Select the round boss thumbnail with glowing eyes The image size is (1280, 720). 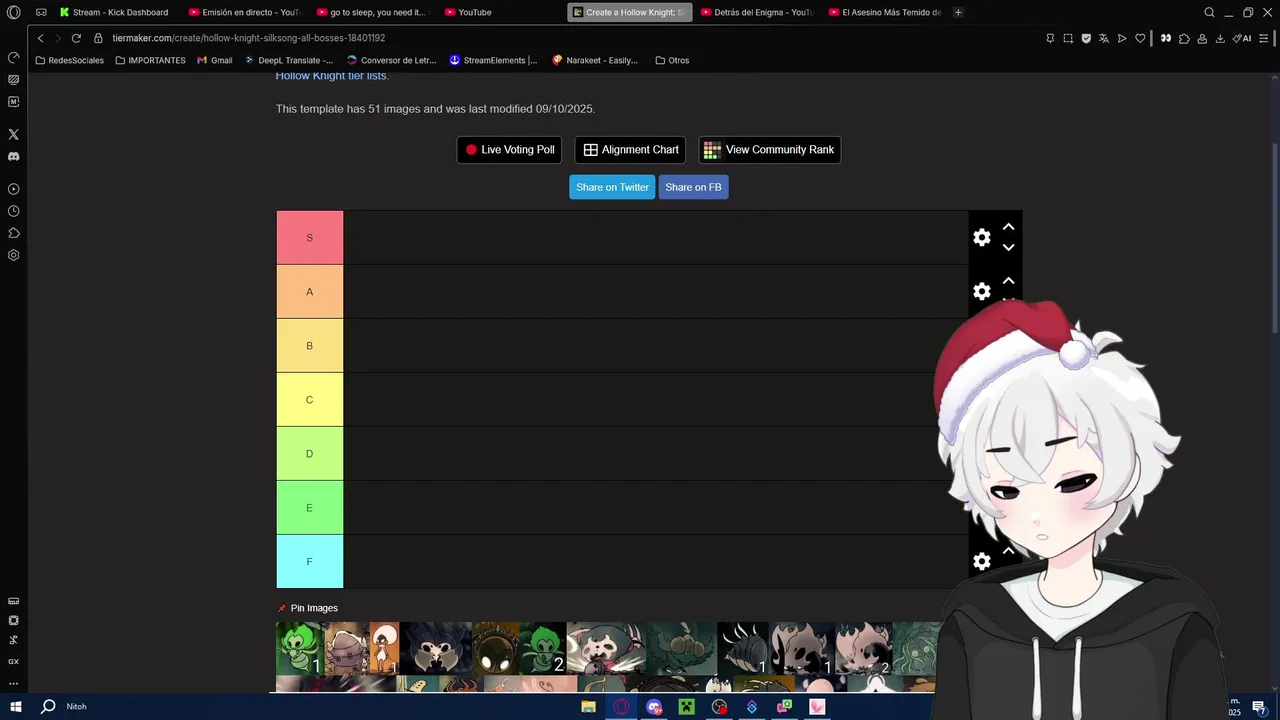pos(496,649)
